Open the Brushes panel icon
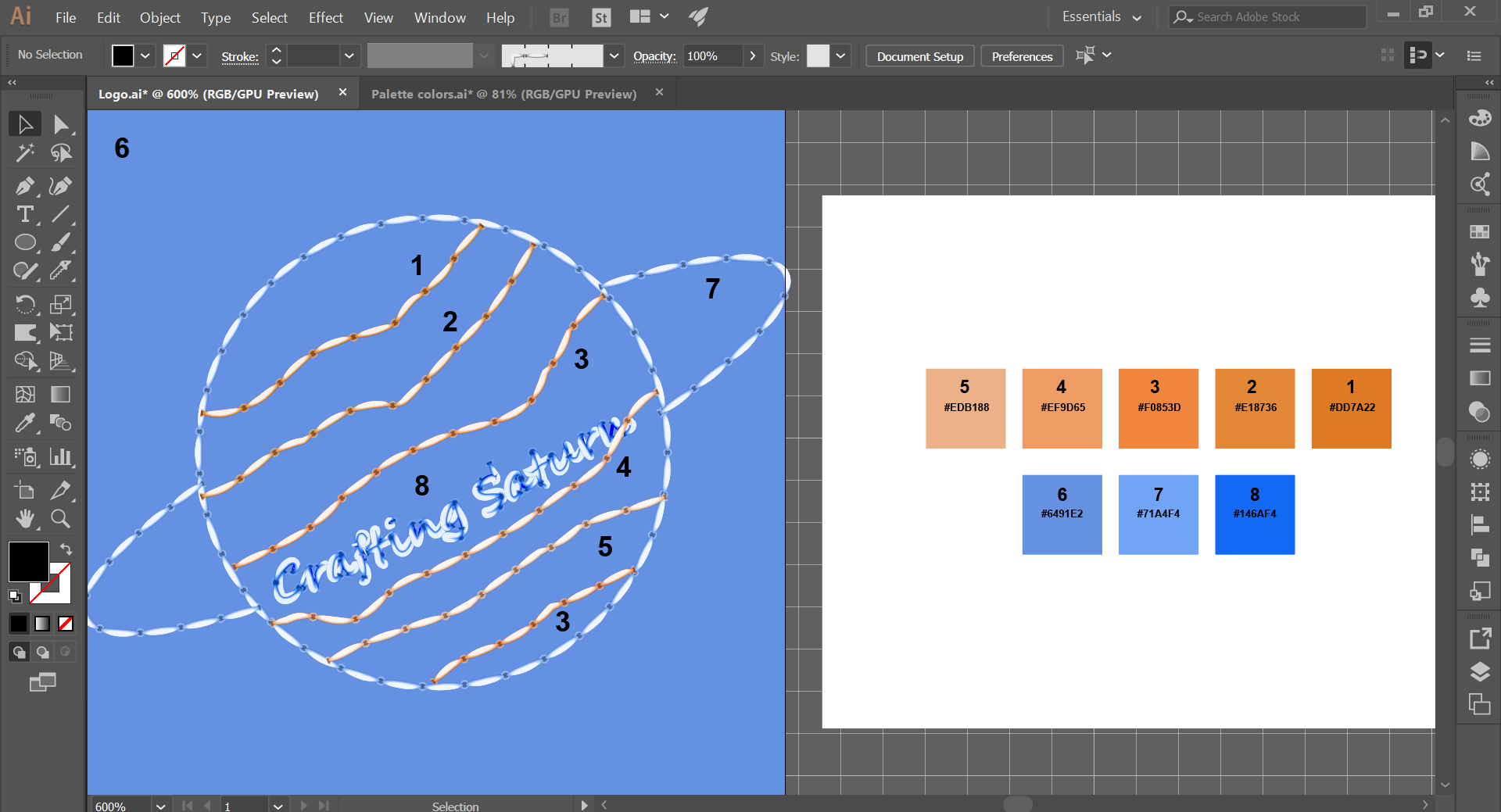 [x=1479, y=264]
